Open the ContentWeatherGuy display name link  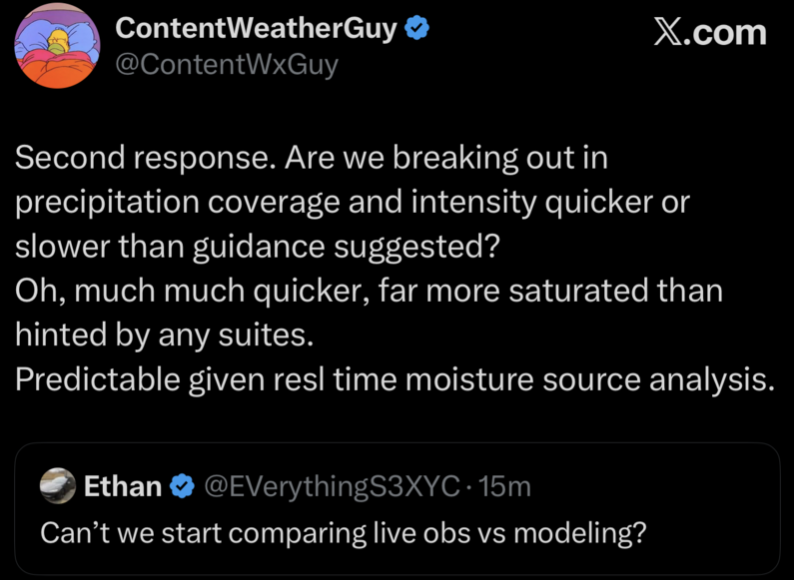tap(258, 29)
